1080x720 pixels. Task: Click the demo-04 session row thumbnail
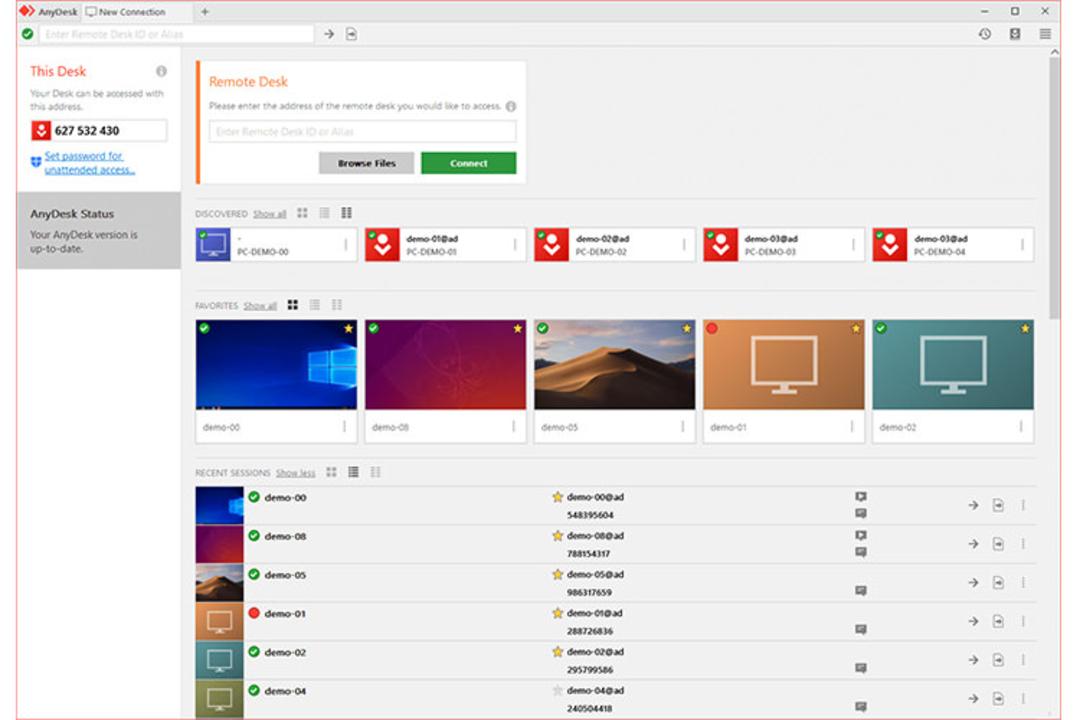point(219,699)
